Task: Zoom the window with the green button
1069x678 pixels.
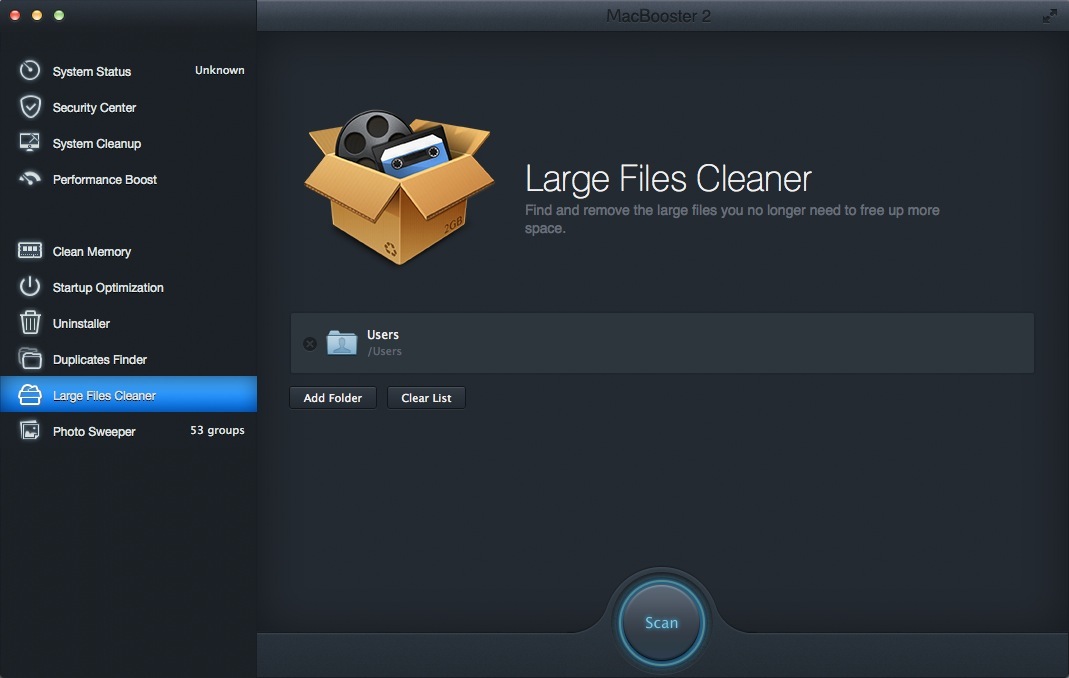Action: tap(59, 15)
